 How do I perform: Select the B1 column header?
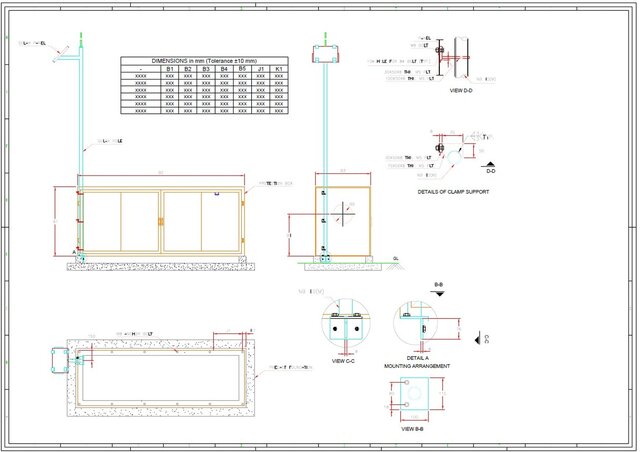tap(170, 70)
